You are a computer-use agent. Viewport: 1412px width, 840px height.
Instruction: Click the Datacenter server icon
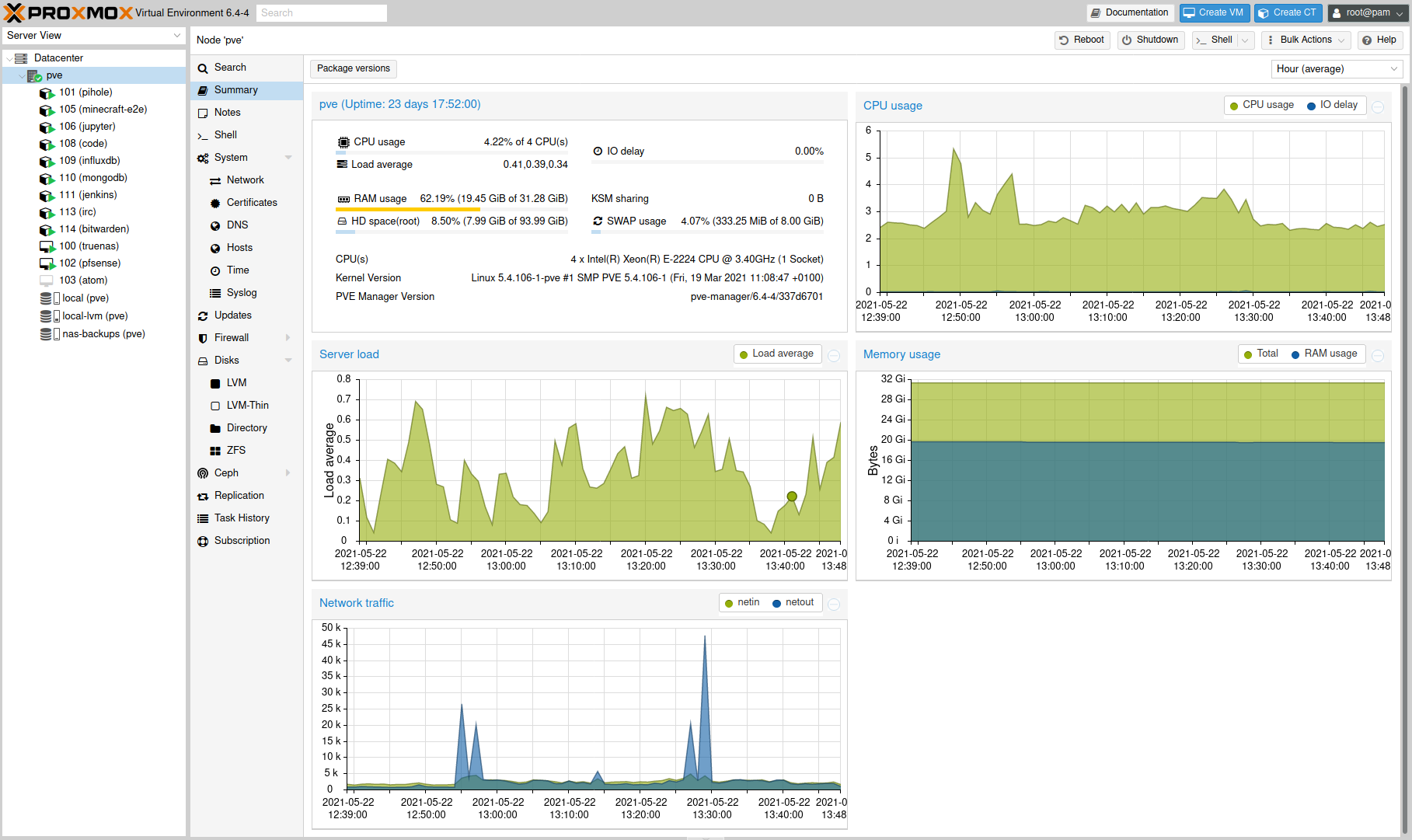(21, 58)
